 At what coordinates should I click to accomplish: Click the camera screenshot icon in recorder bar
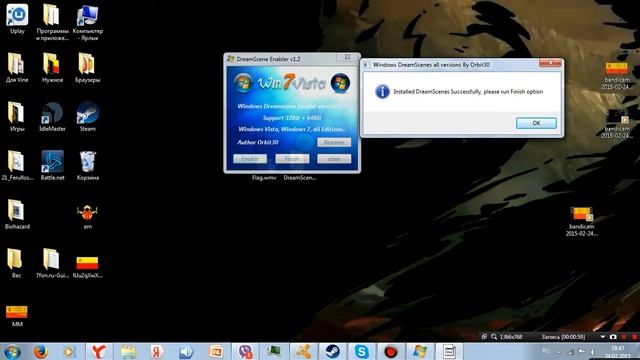(x=613, y=337)
